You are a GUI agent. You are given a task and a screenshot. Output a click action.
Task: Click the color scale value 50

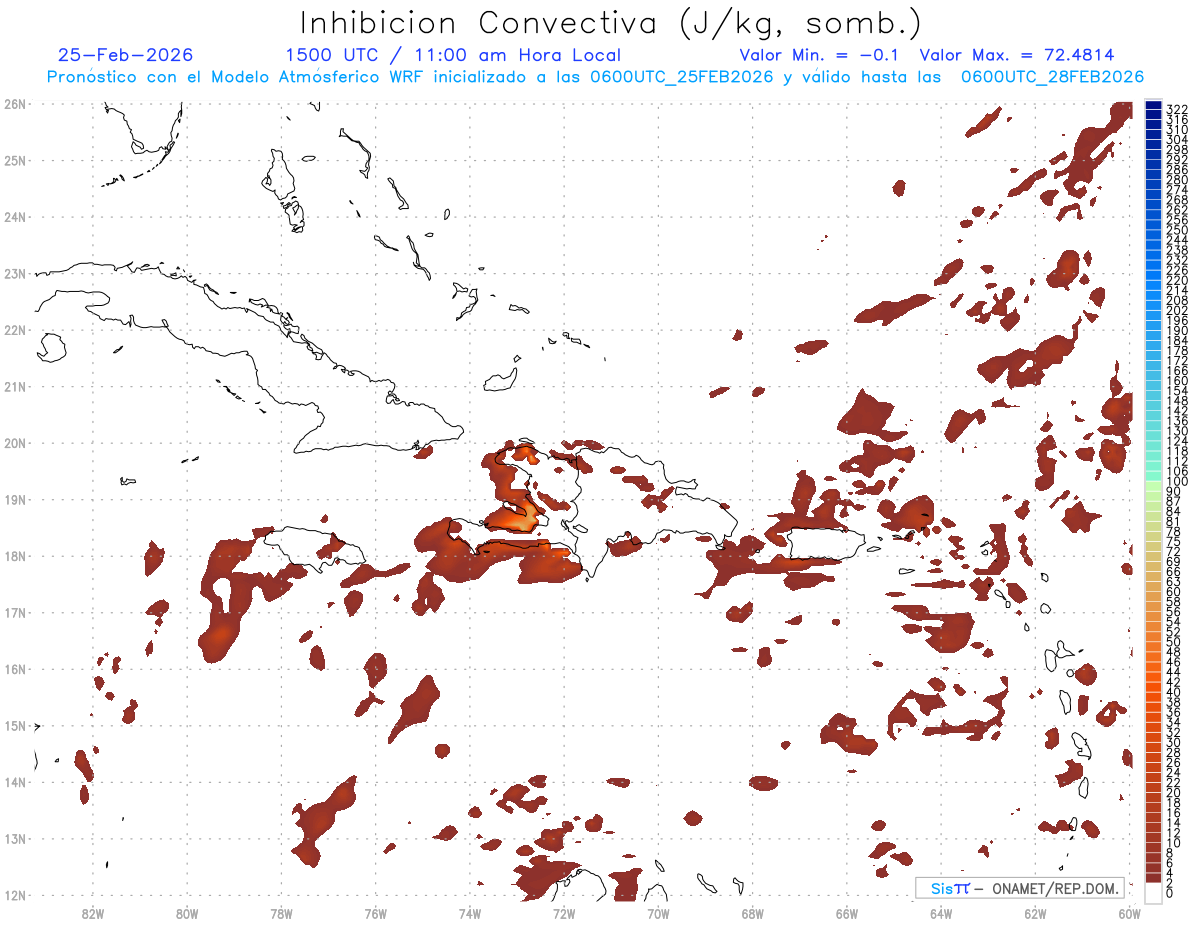pyautogui.click(x=1174, y=641)
